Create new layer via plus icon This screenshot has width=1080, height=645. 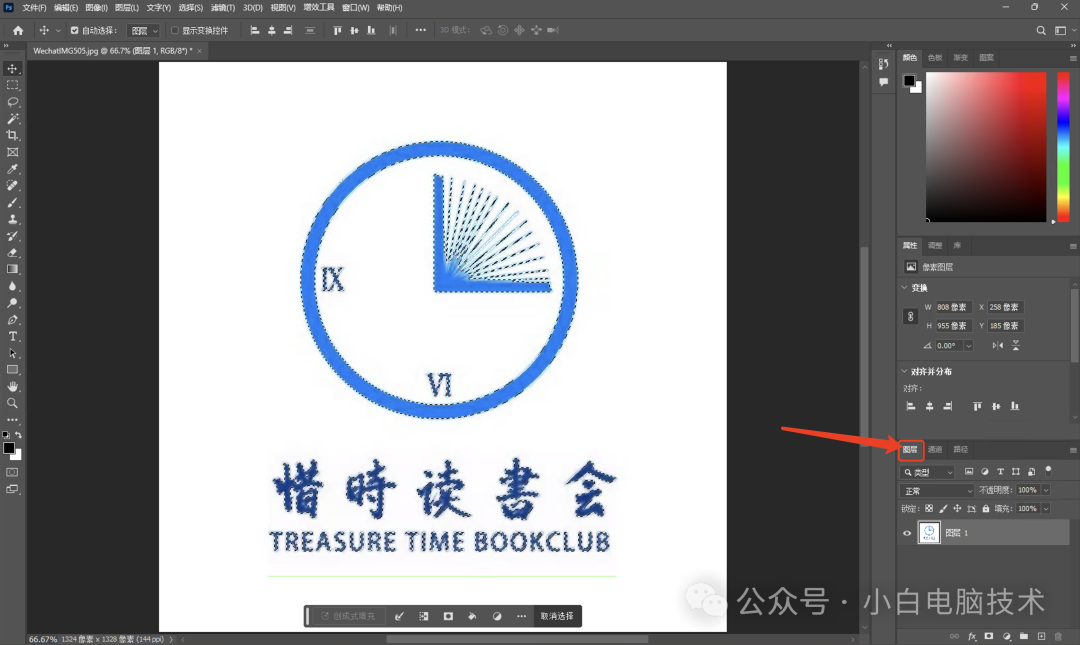(1041, 636)
